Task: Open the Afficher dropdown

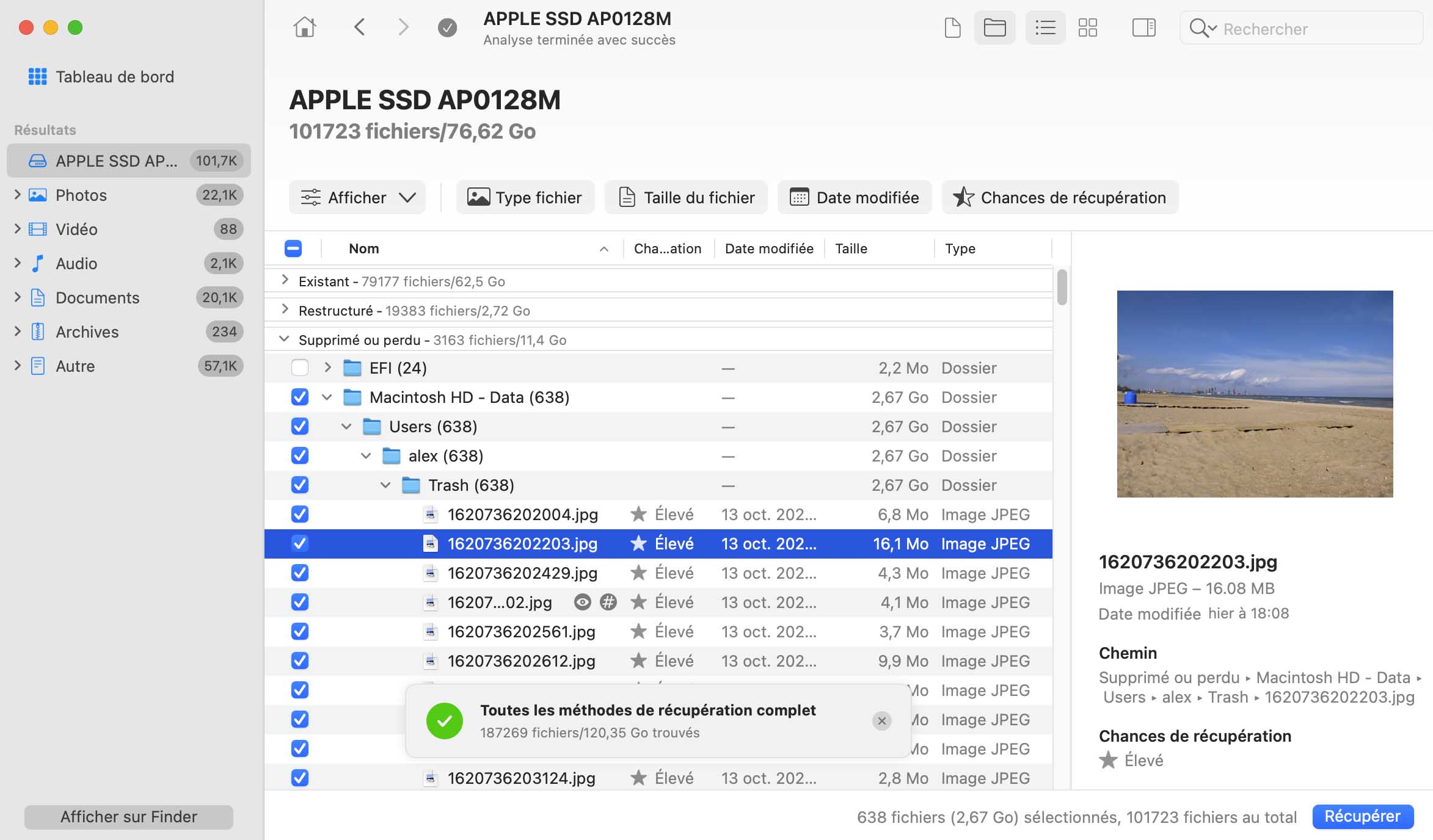Action: click(357, 197)
